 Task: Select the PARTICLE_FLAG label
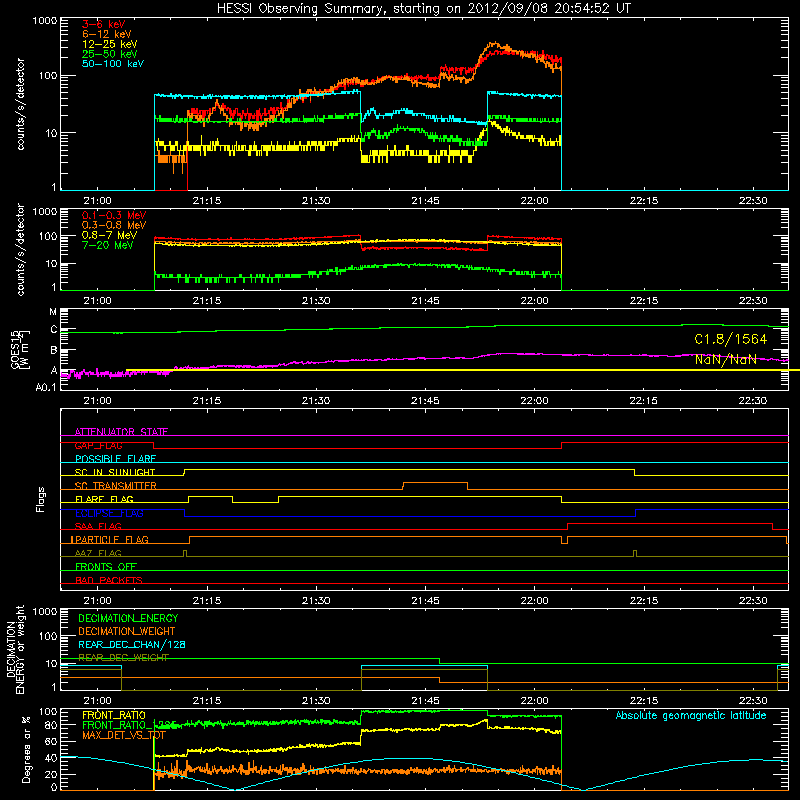[x=110, y=539]
